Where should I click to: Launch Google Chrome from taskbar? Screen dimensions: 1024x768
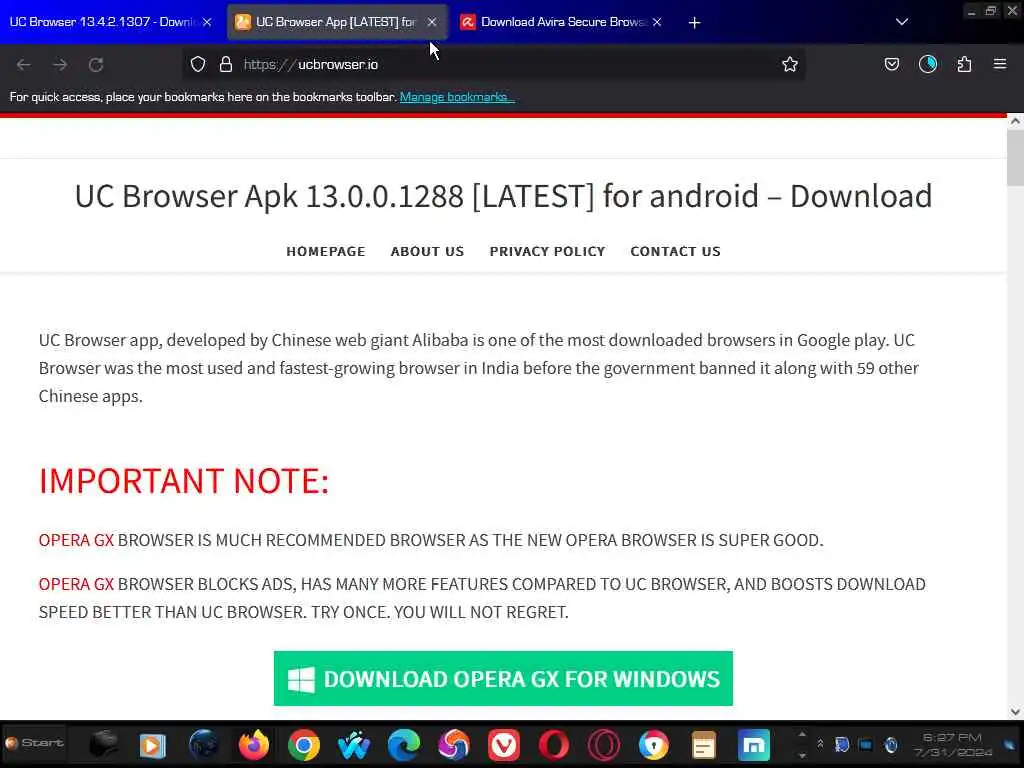coord(304,745)
